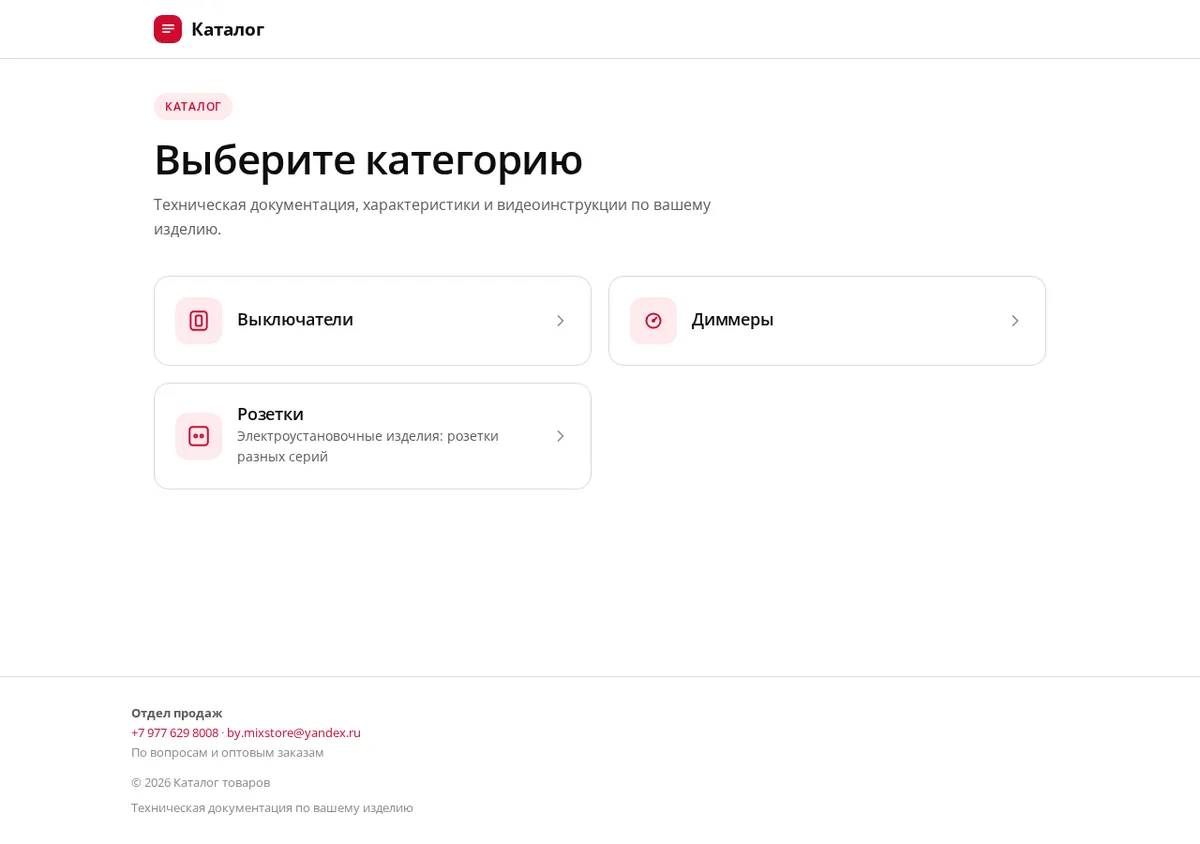Open the Каталог header title
The height and width of the screenshot is (844, 1200).
point(228,29)
